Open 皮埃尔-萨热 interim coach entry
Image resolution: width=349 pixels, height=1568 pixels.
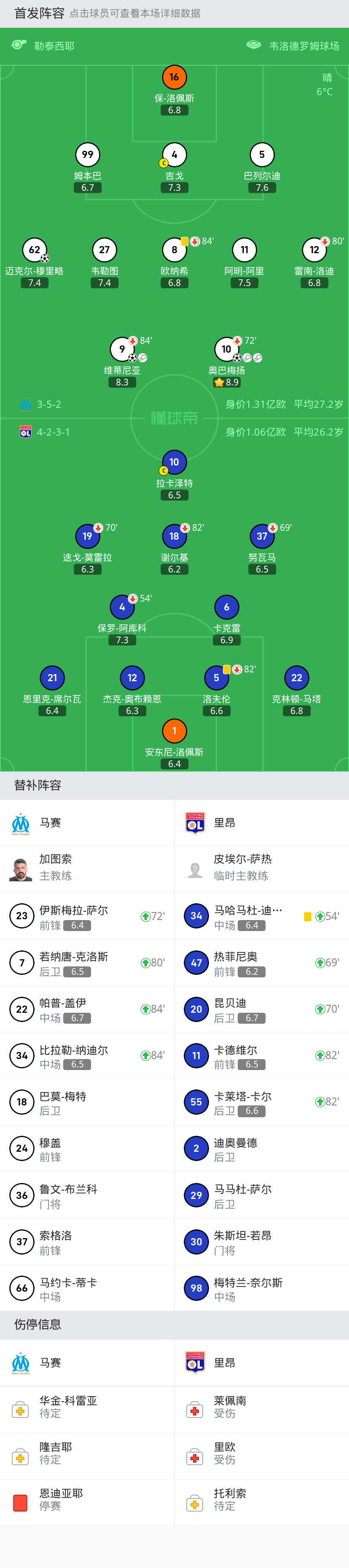point(262,867)
